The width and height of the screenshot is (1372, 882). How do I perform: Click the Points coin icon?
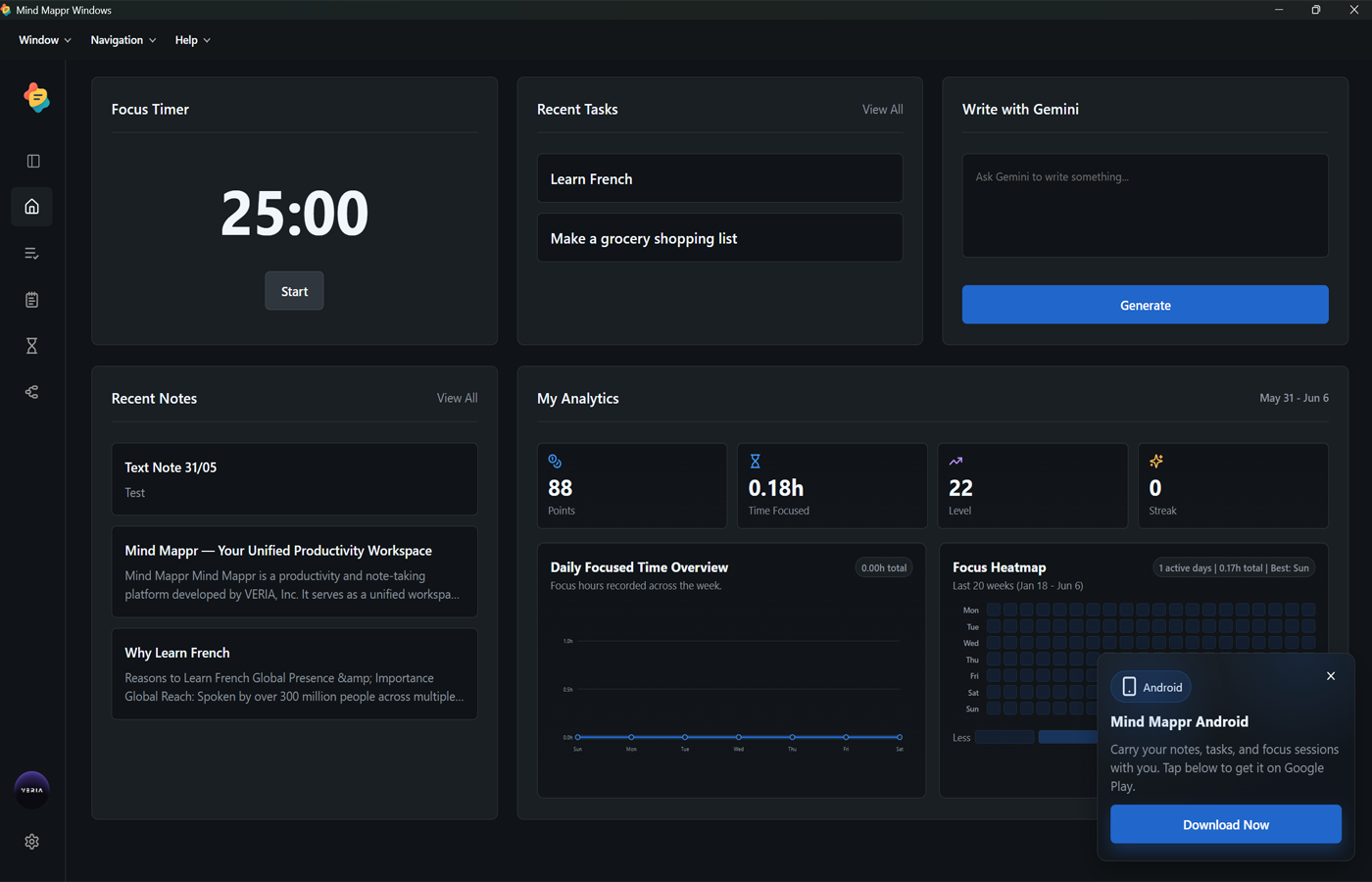[x=555, y=461]
